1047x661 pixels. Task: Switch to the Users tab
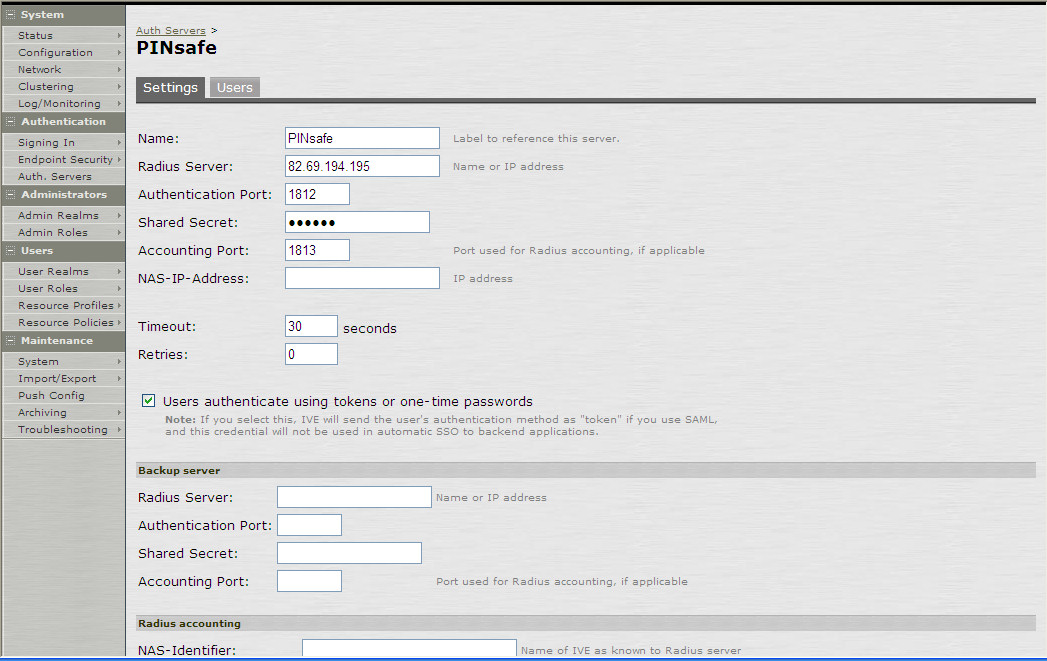pyautogui.click(x=234, y=87)
